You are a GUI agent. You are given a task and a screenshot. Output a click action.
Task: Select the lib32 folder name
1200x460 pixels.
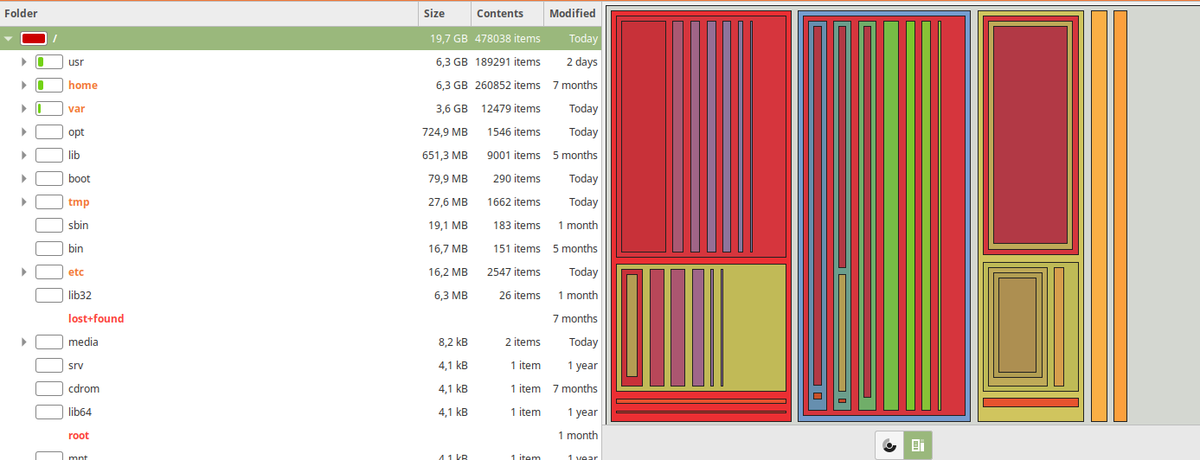[80, 295]
